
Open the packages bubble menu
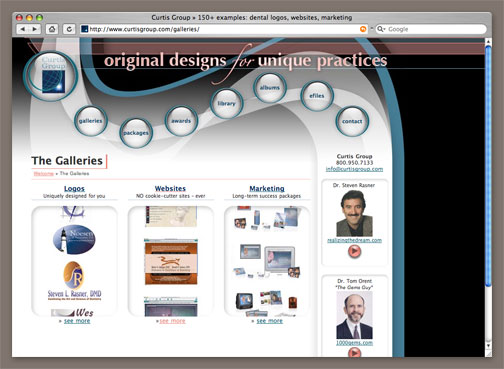(136, 133)
